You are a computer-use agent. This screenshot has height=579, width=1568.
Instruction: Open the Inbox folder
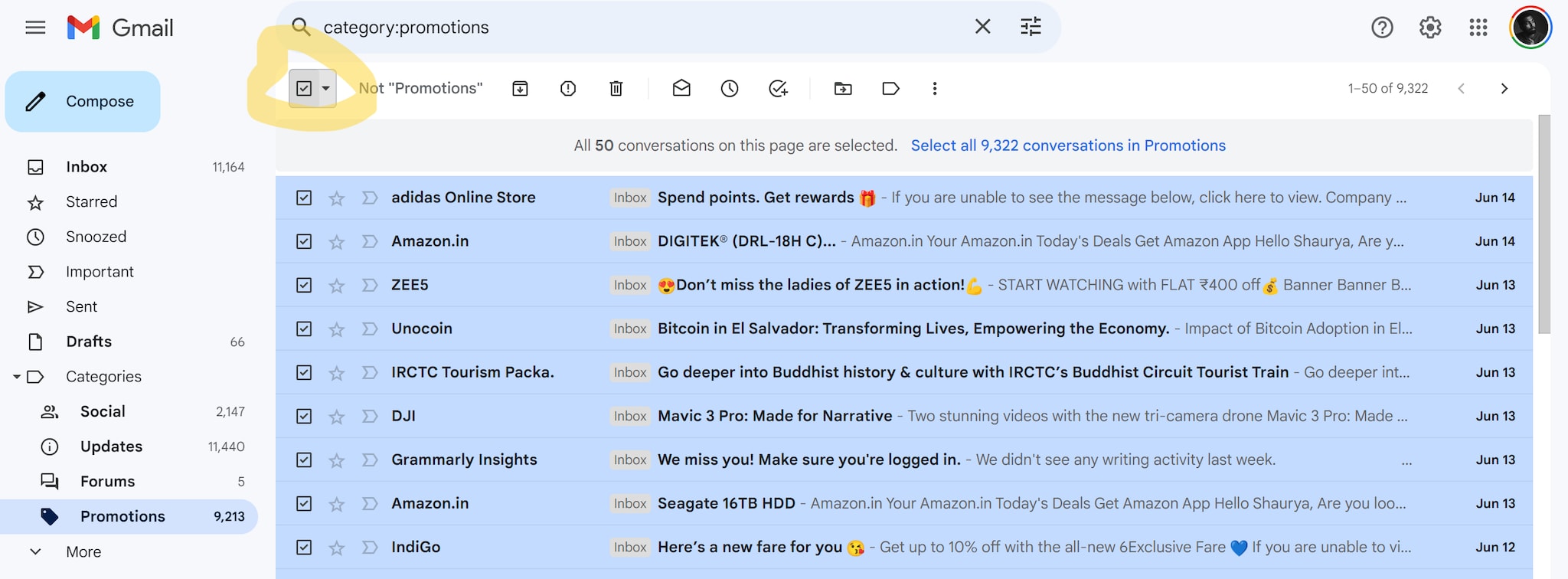click(x=129, y=167)
